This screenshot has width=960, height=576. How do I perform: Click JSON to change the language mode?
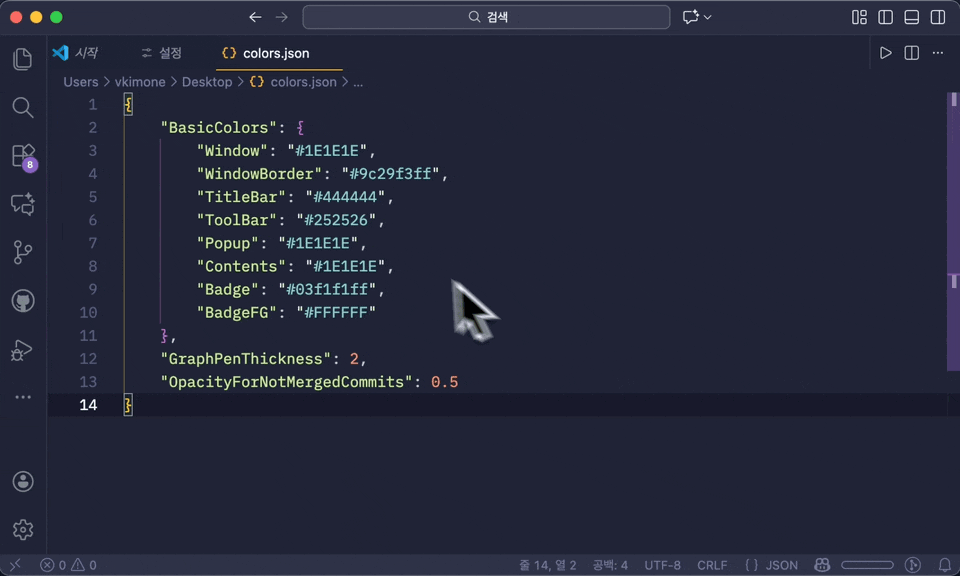pyautogui.click(x=781, y=564)
